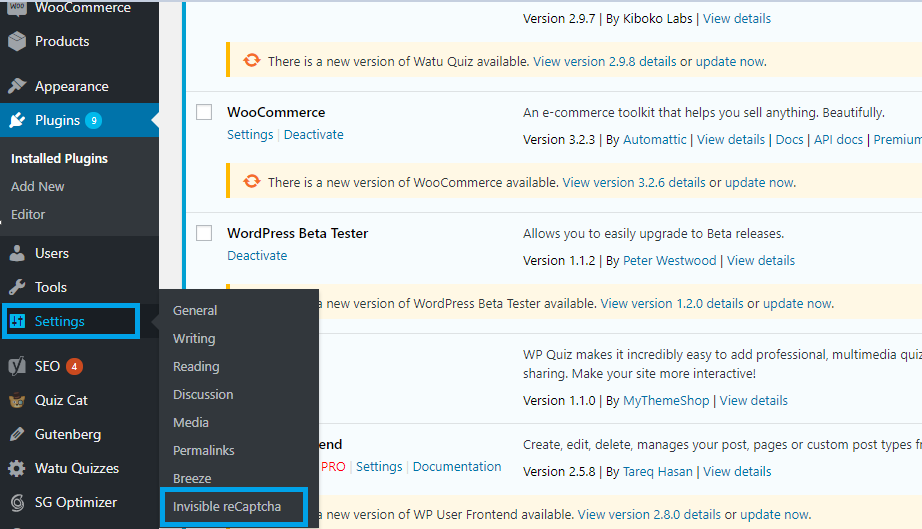The image size is (922, 529).
Task: Go to Add New plugin page
Action: coord(38,186)
